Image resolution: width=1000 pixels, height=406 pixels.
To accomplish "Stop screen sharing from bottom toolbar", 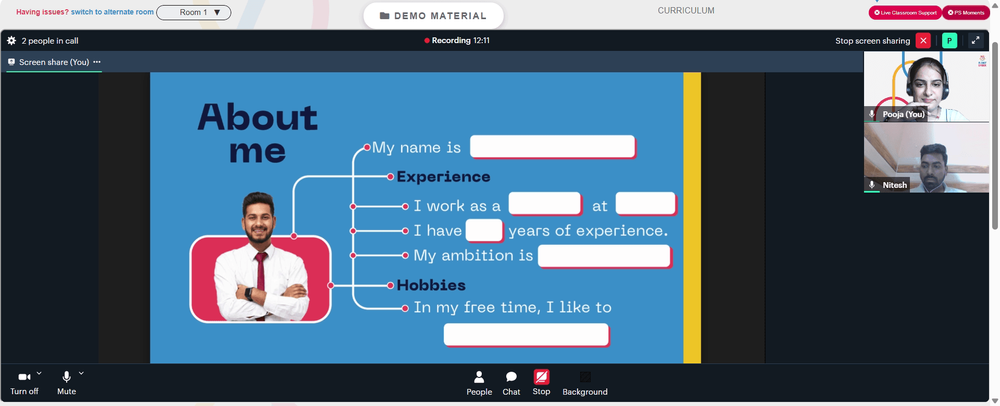I will (x=541, y=383).
